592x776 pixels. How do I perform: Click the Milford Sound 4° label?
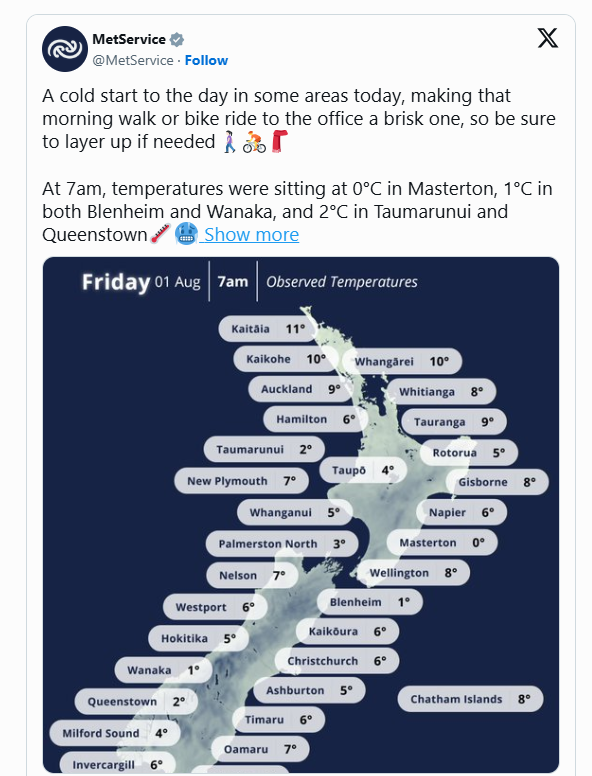click(x=115, y=733)
